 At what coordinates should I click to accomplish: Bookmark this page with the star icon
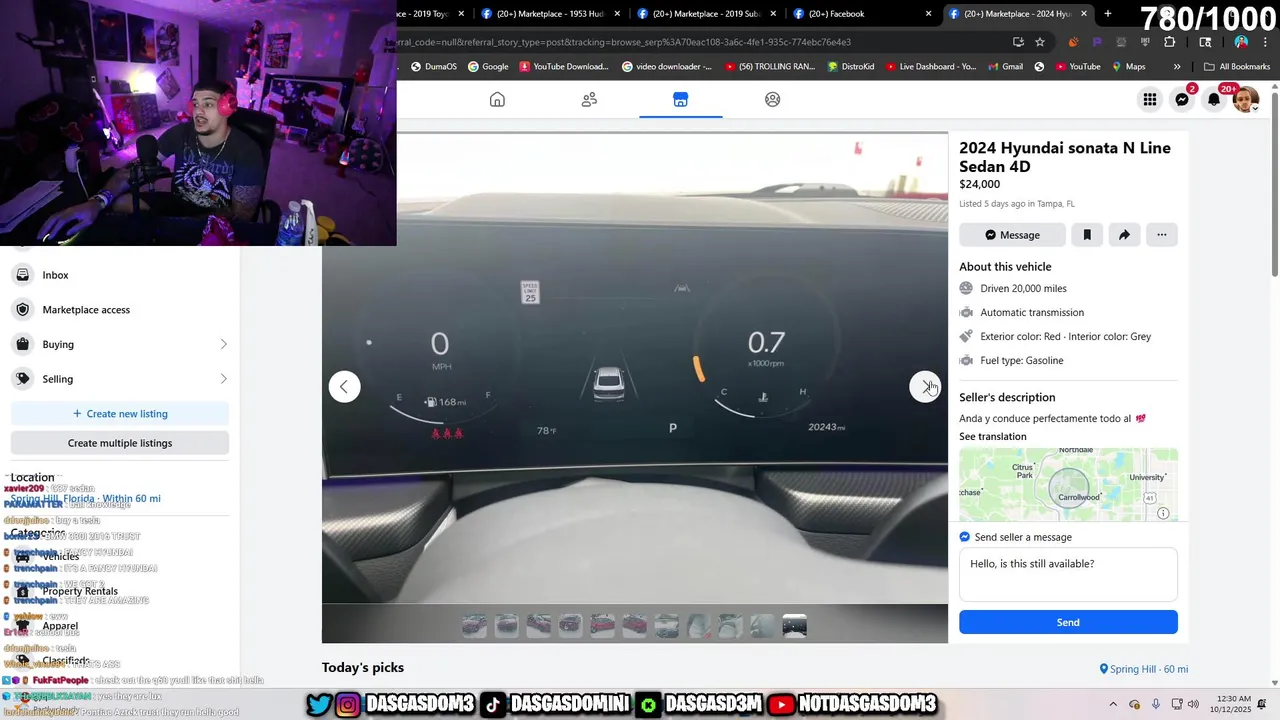pyautogui.click(x=1040, y=42)
